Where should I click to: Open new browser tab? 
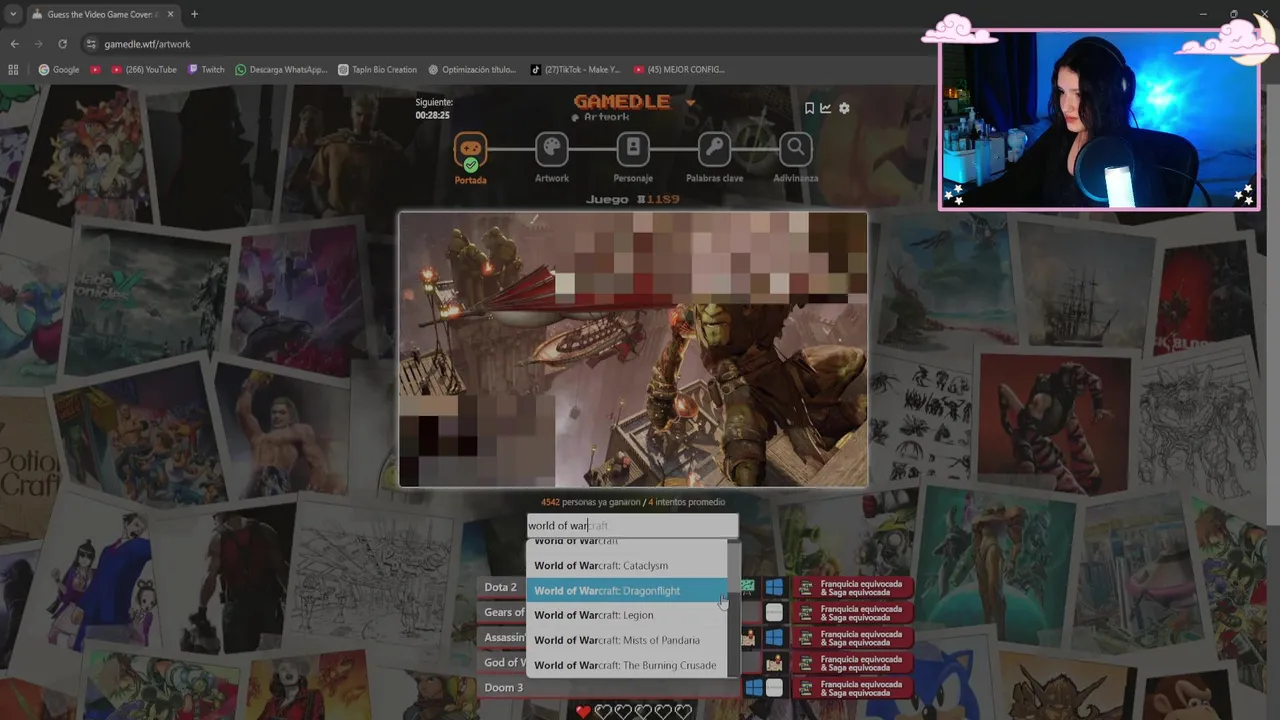(194, 14)
